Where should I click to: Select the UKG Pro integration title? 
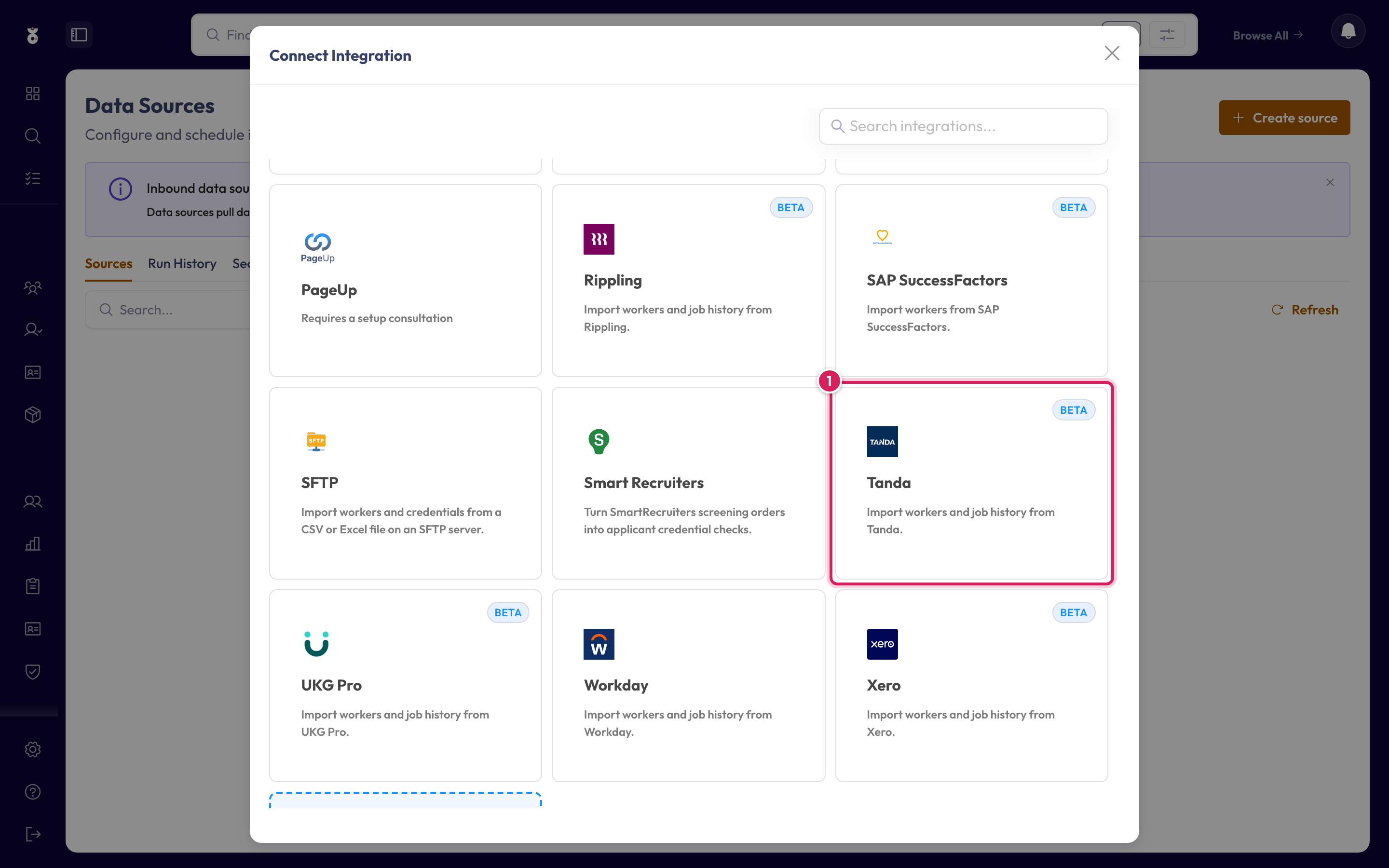(x=331, y=685)
